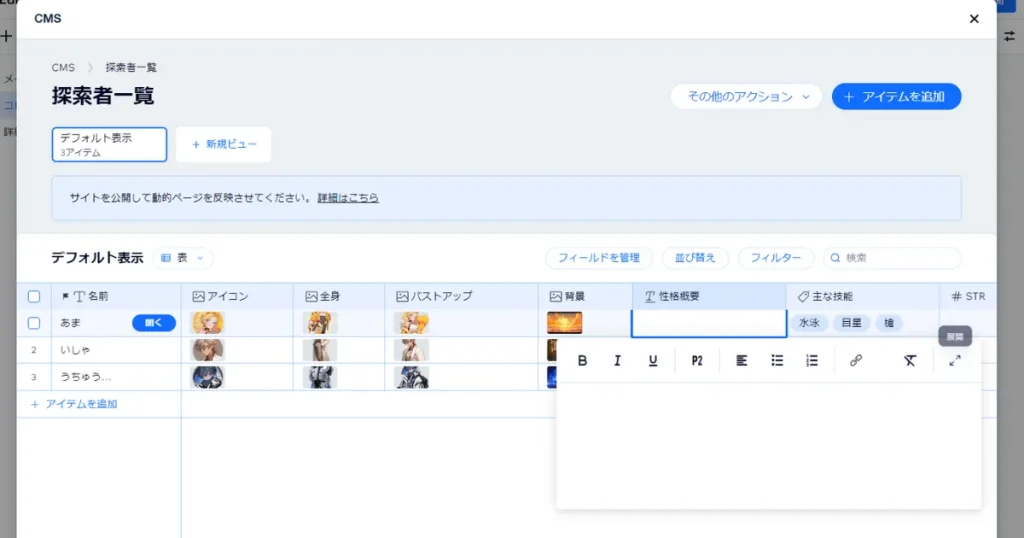Image resolution: width=1024 pixels, height=538 pixels.
Task: Click the blue アイテムを追加 button
Action: tap(896, 97)
